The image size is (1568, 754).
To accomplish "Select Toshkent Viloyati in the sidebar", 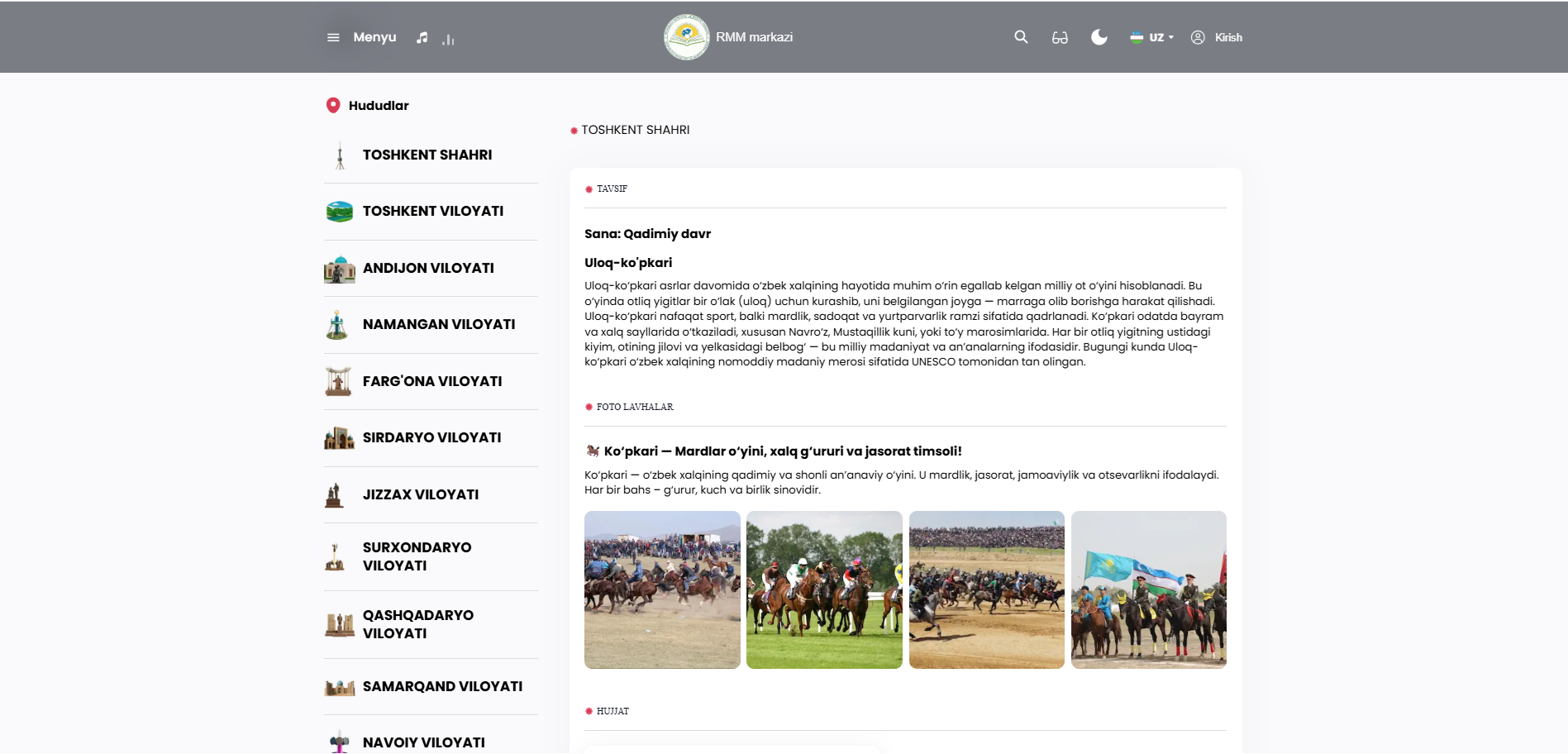I will pos(433,211).
